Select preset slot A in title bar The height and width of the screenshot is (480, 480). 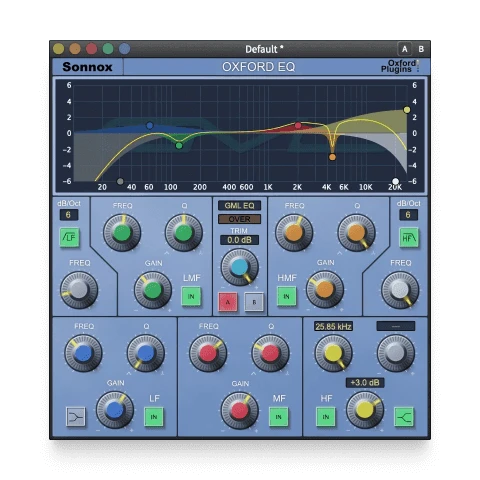405,49
